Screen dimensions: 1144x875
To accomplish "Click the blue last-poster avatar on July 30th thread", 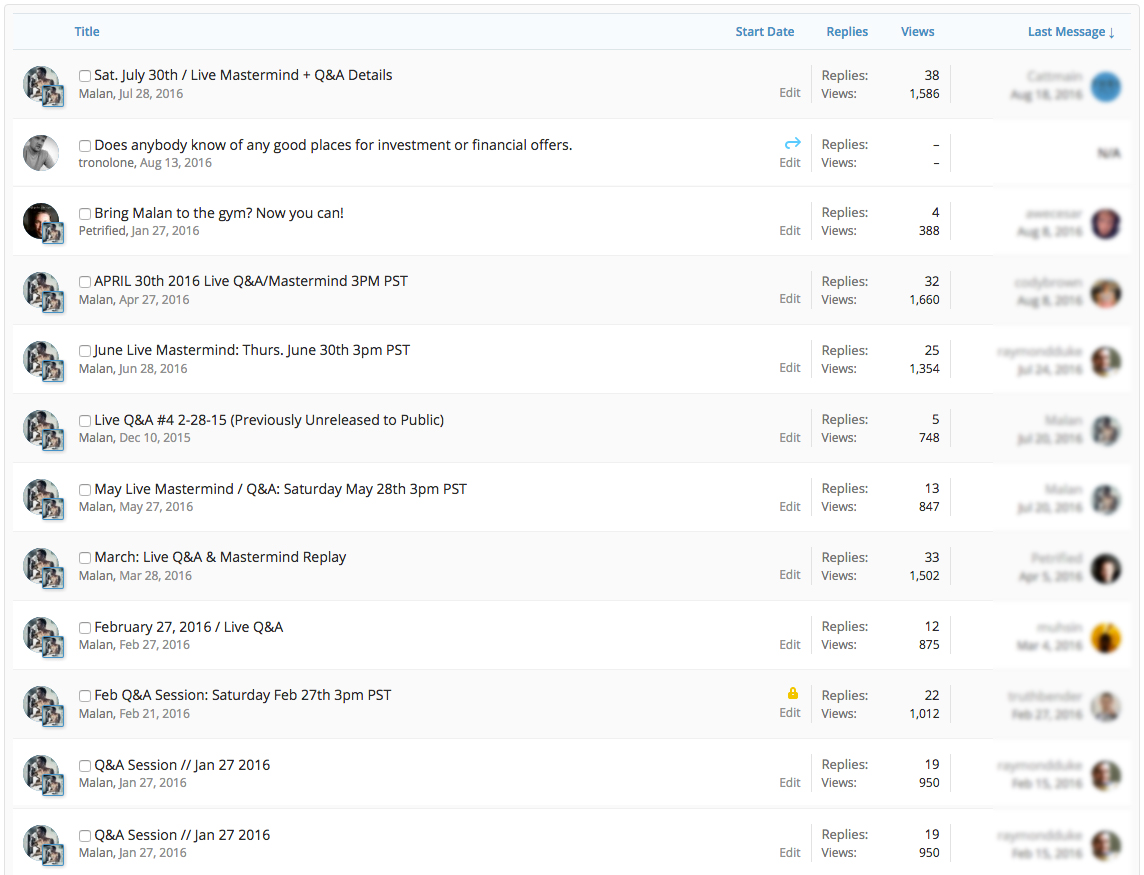I will 1105,86.
